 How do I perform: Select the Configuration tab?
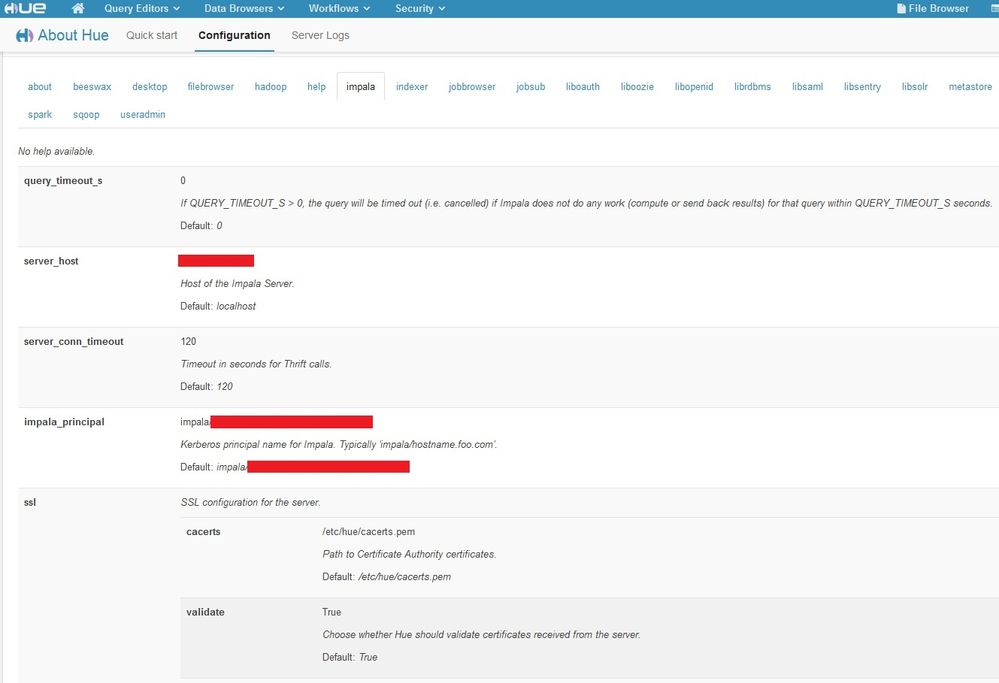pos(234,35)
